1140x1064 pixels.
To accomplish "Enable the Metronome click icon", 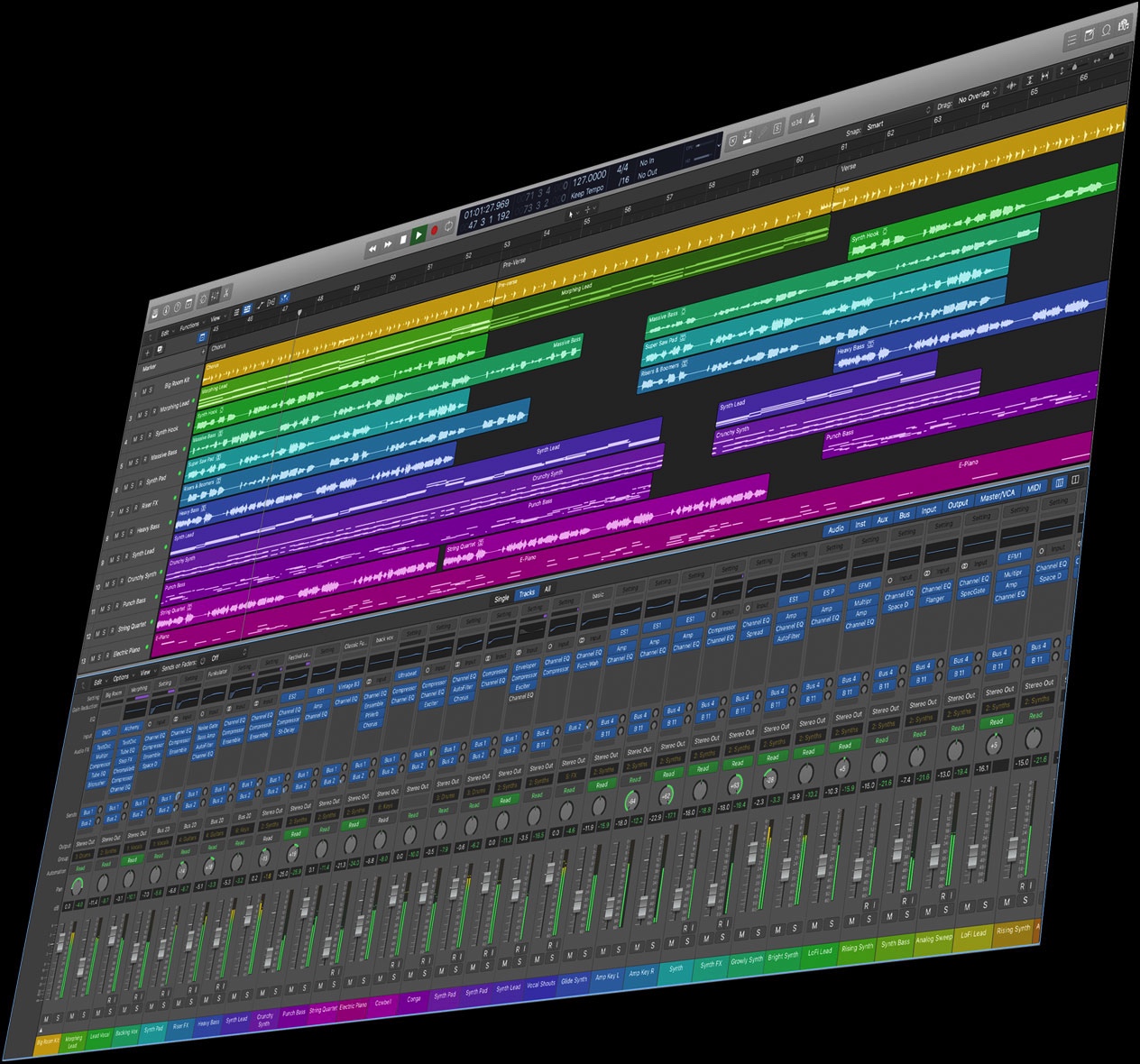I will (812, 117).
